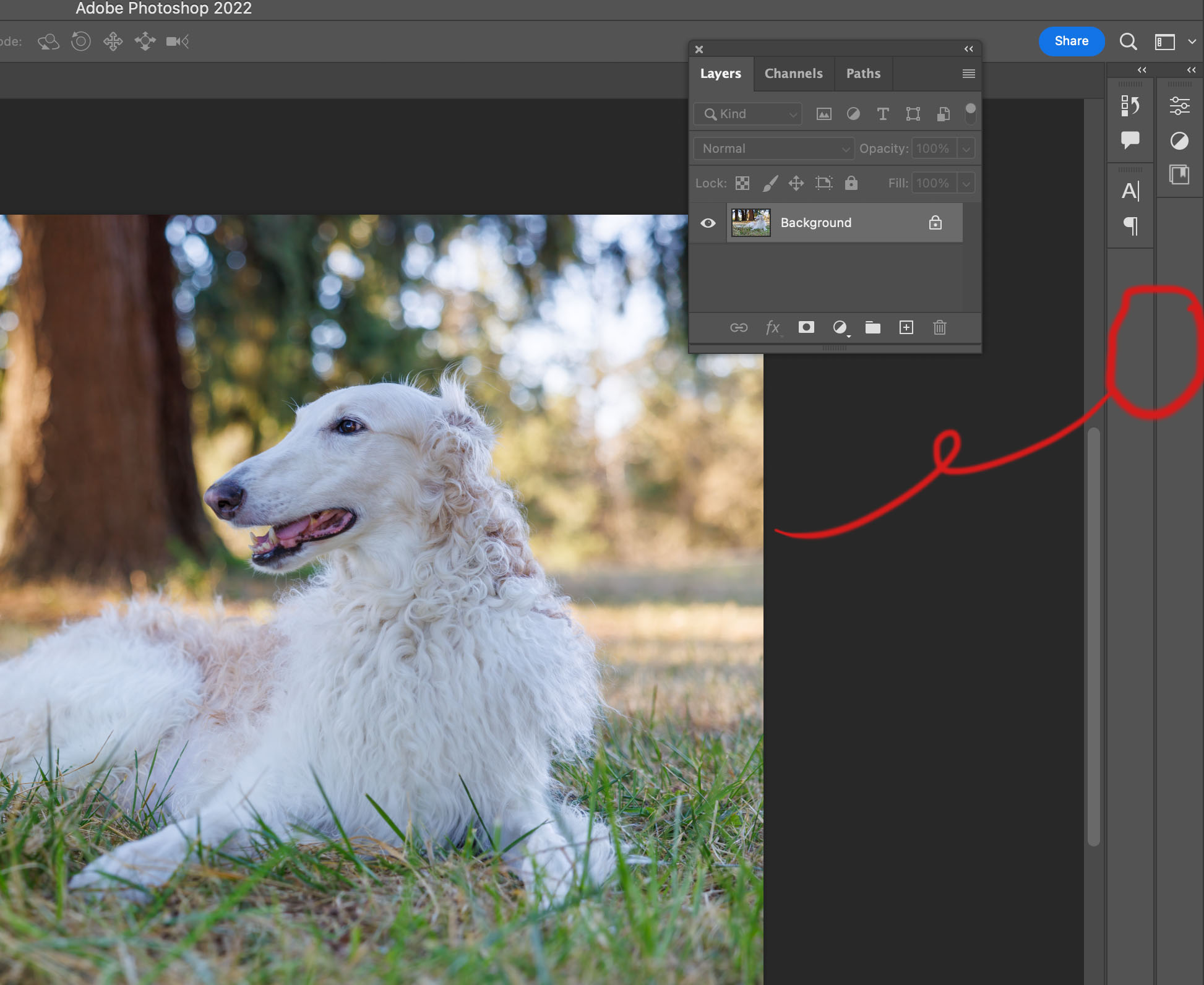This screenshot has width=1204, height=985.
Task: Click the Share button
Action: 1072,40
